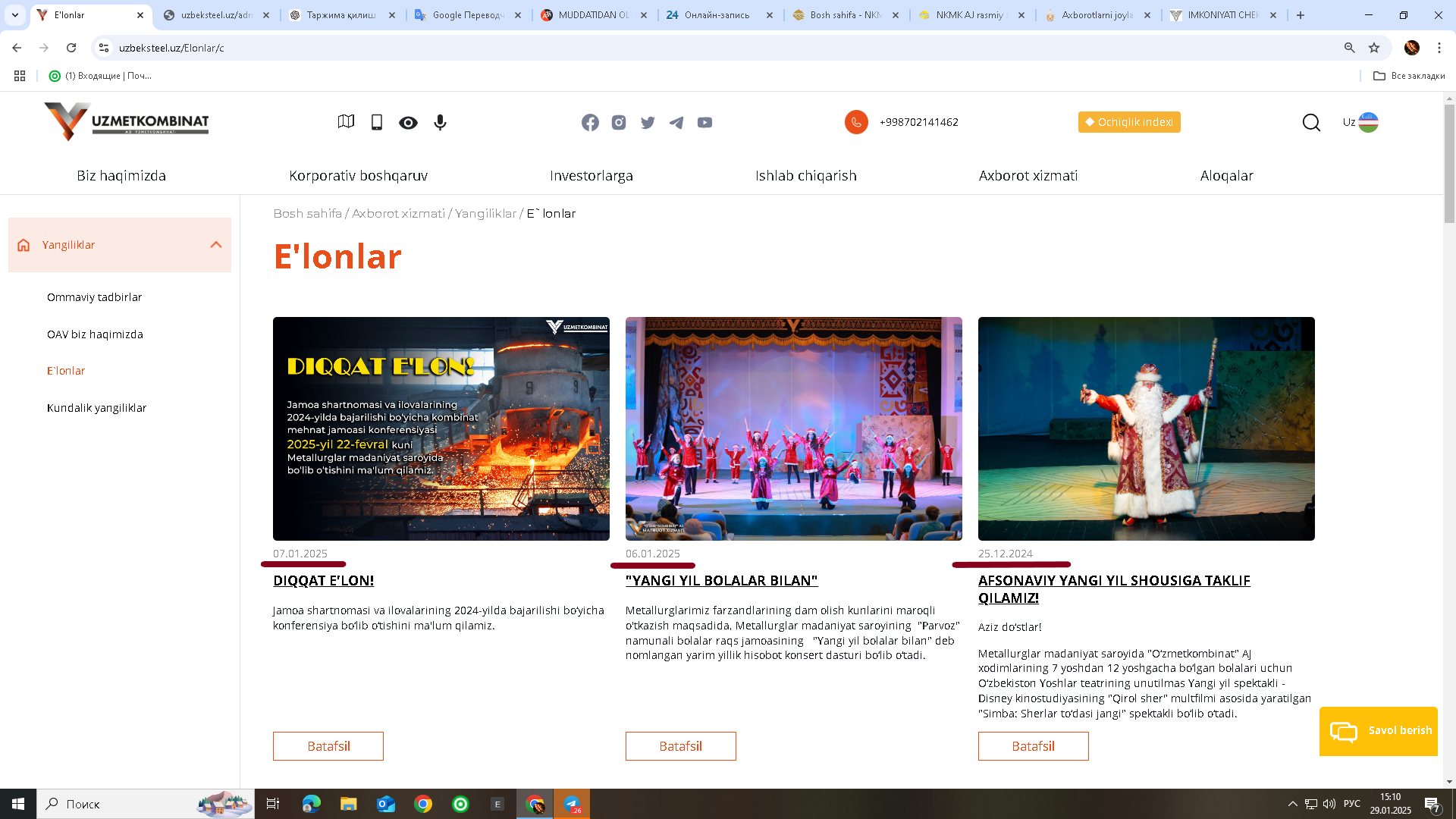Click the orange phone call icon
The image size is (1456, 819).
click(x=856, y=122)
